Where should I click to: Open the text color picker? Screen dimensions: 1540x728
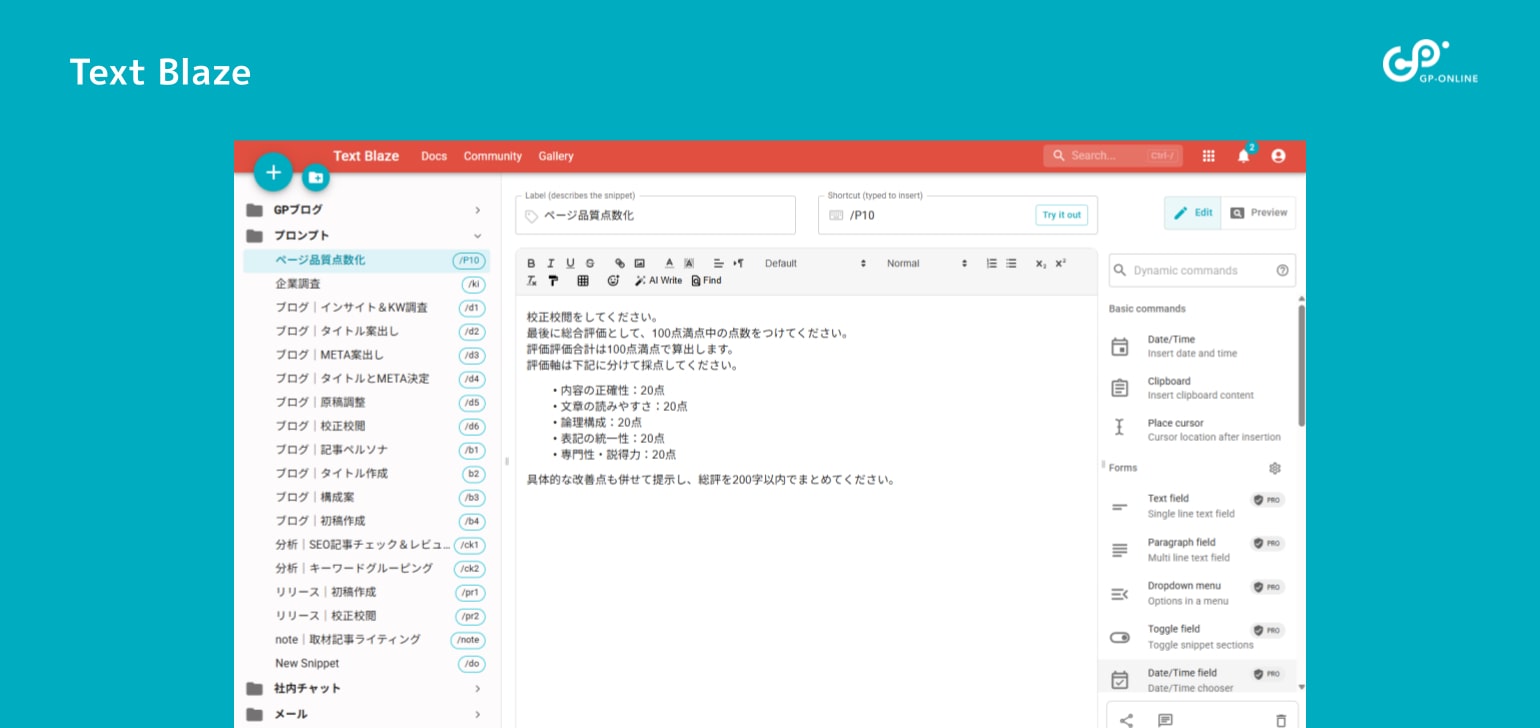point(669,263)
